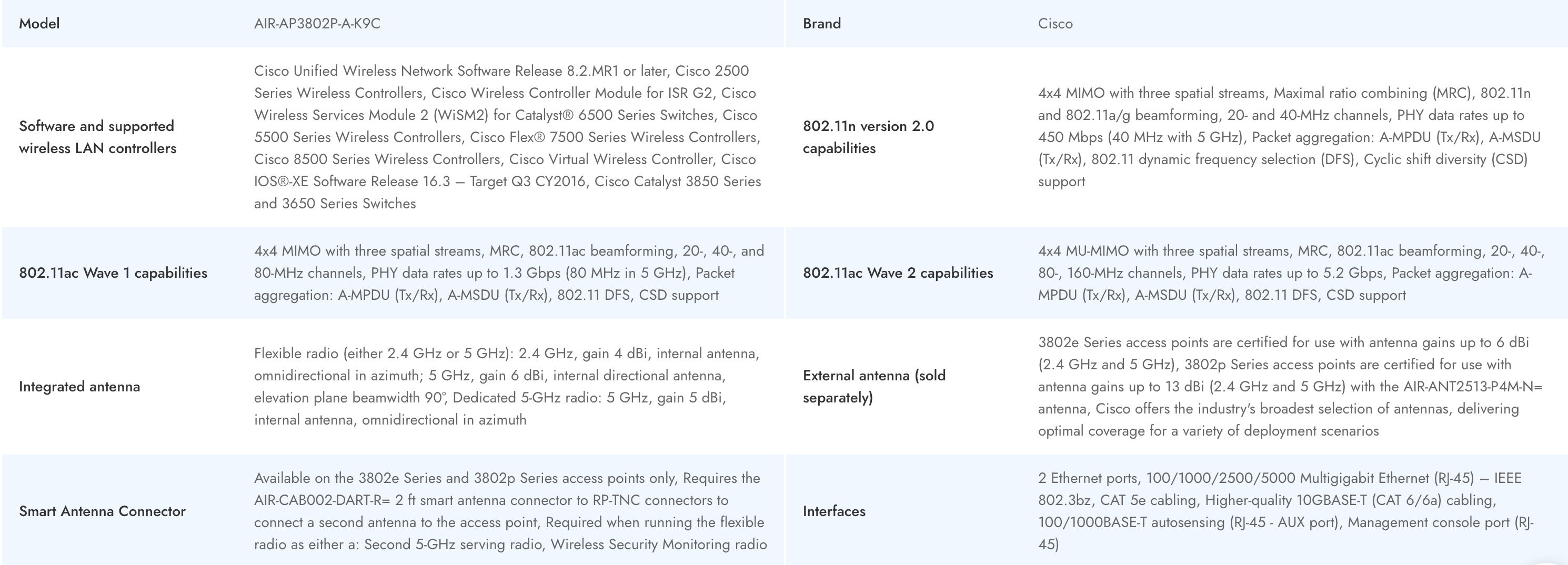Click the Integrated antenna label
Screen dimensions: 1568x565
80,387
